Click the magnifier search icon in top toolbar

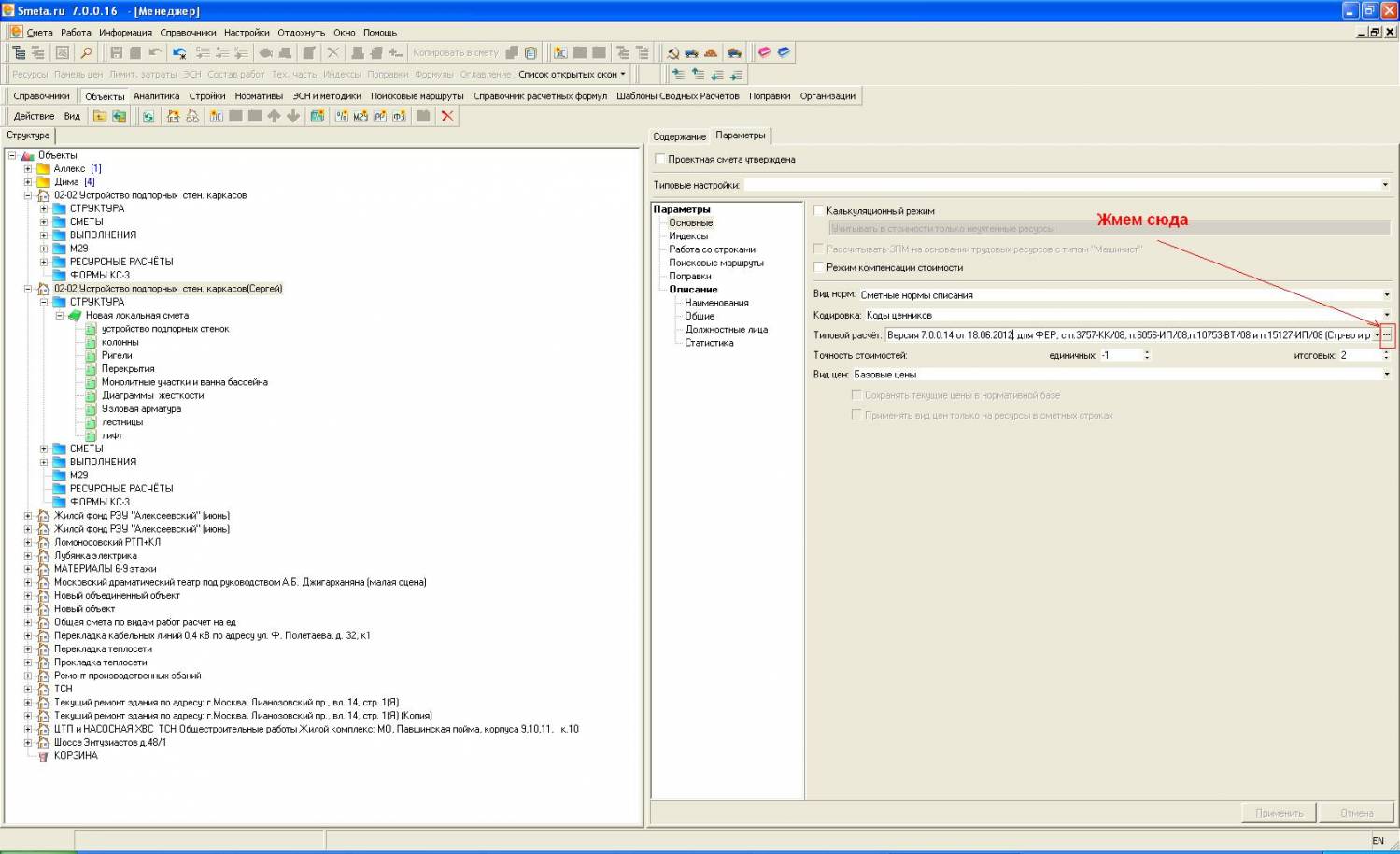point(86,53)
